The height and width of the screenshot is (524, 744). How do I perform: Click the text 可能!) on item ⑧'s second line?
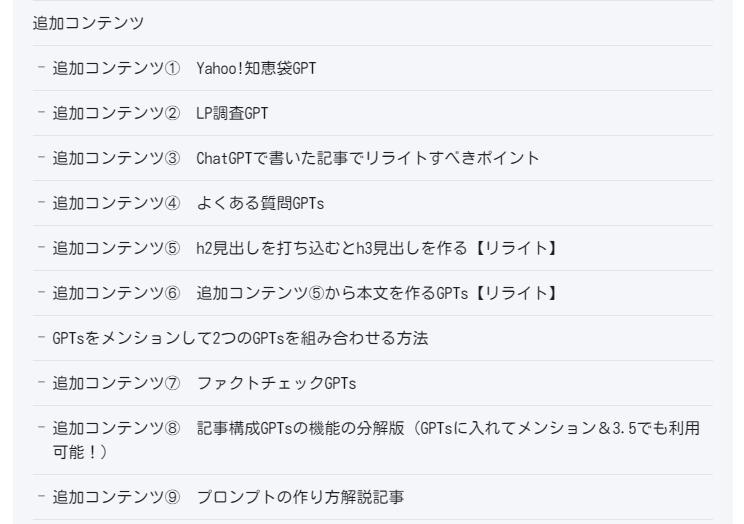(x=80, y=452)
